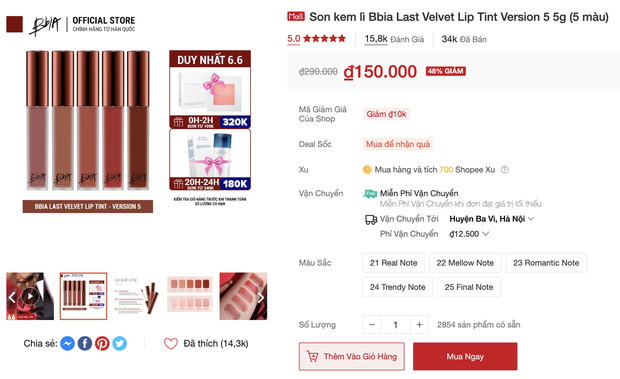This screenshot has width=620, height=379.
Task: Select the color swatch palette thumbnail
Action: [190, 296]
